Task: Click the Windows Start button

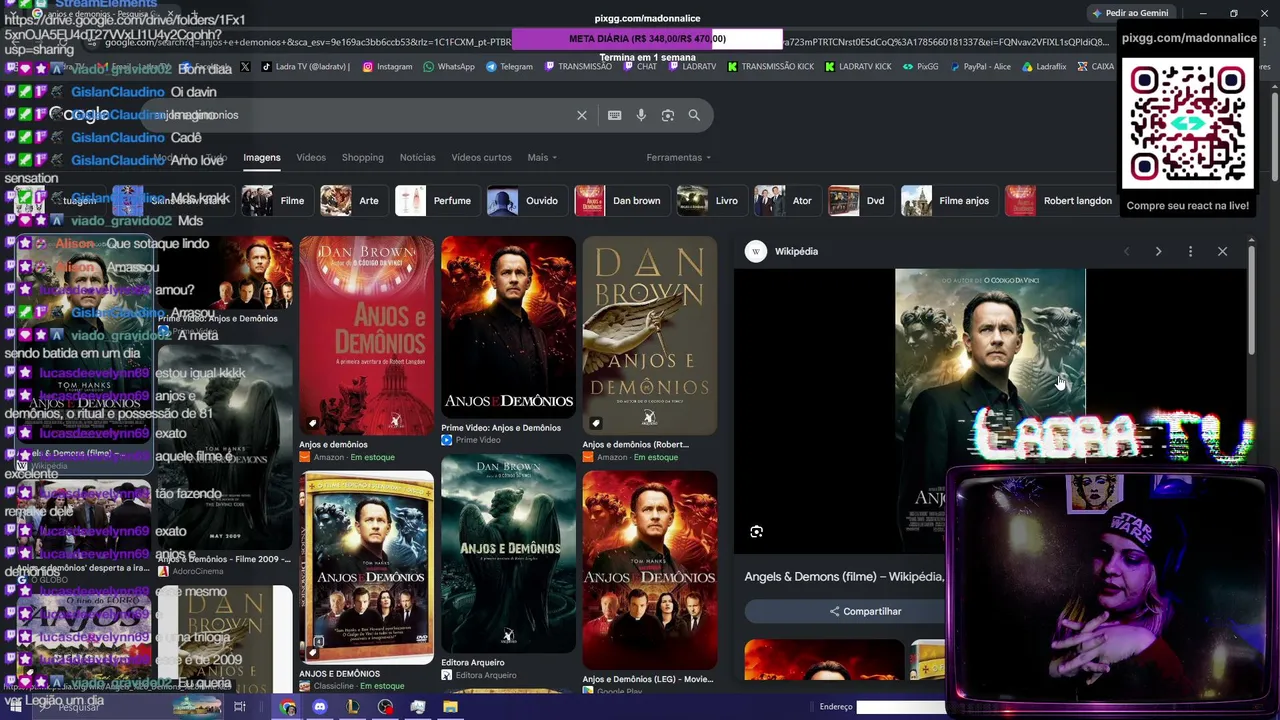Action: pos(14,707)
